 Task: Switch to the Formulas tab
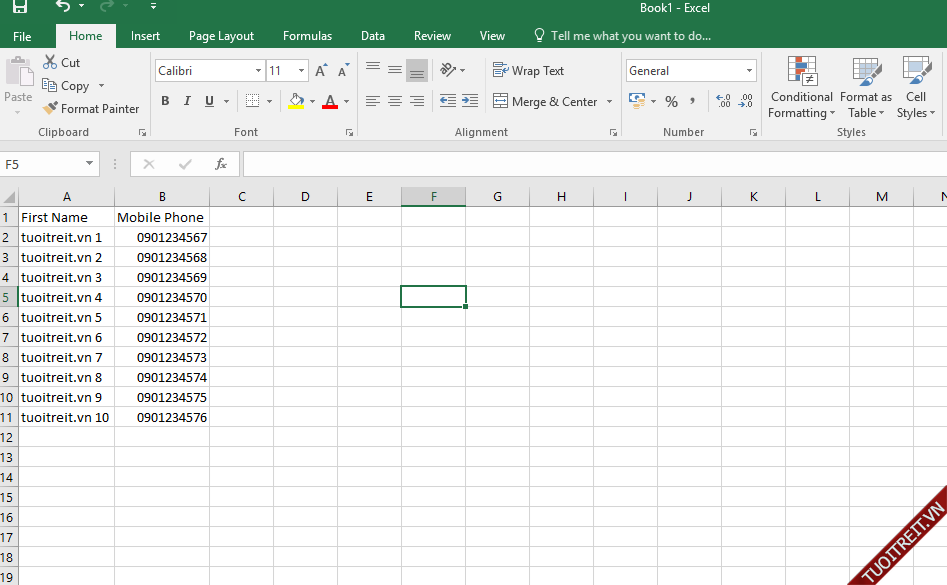(307, 36)
